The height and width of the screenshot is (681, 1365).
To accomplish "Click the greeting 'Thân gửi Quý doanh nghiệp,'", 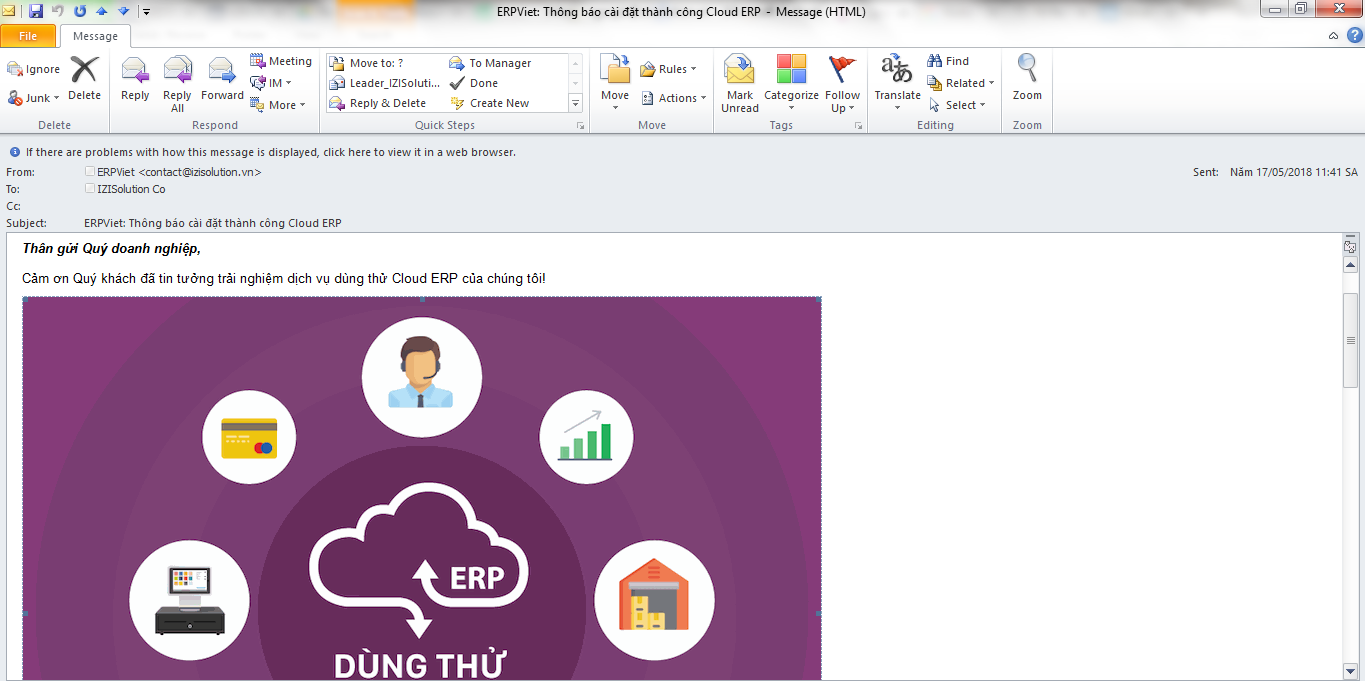I will tap(111, 249).
